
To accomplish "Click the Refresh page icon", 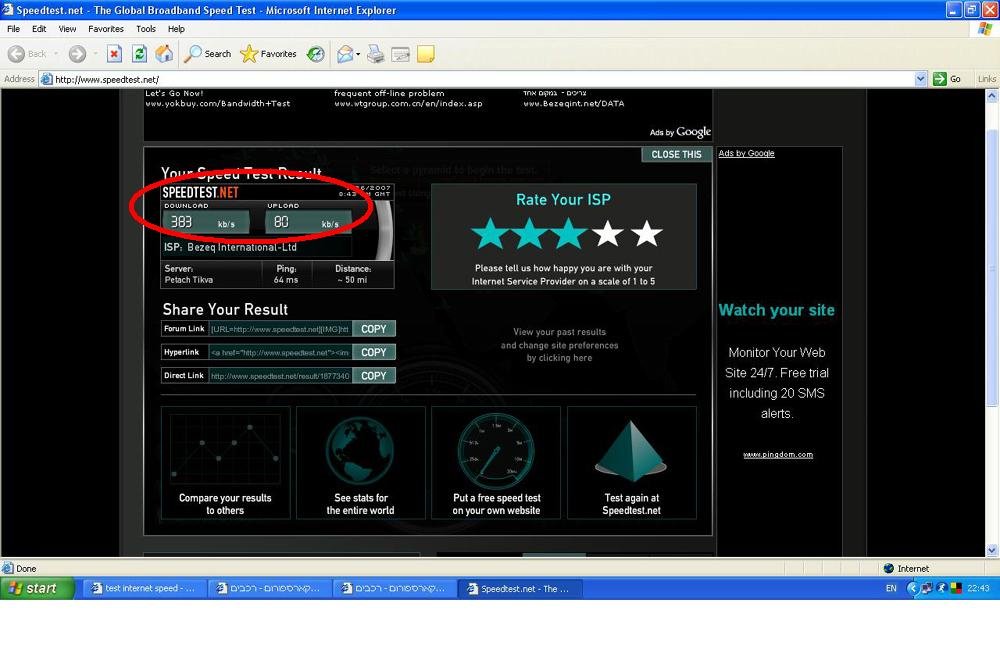I will coord(139,54).
